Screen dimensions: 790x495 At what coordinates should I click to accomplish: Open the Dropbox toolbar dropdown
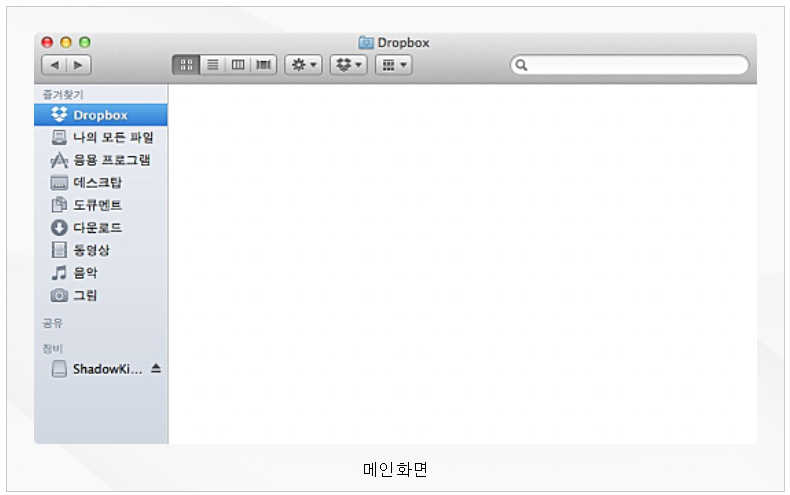click(x=349, y=65)
